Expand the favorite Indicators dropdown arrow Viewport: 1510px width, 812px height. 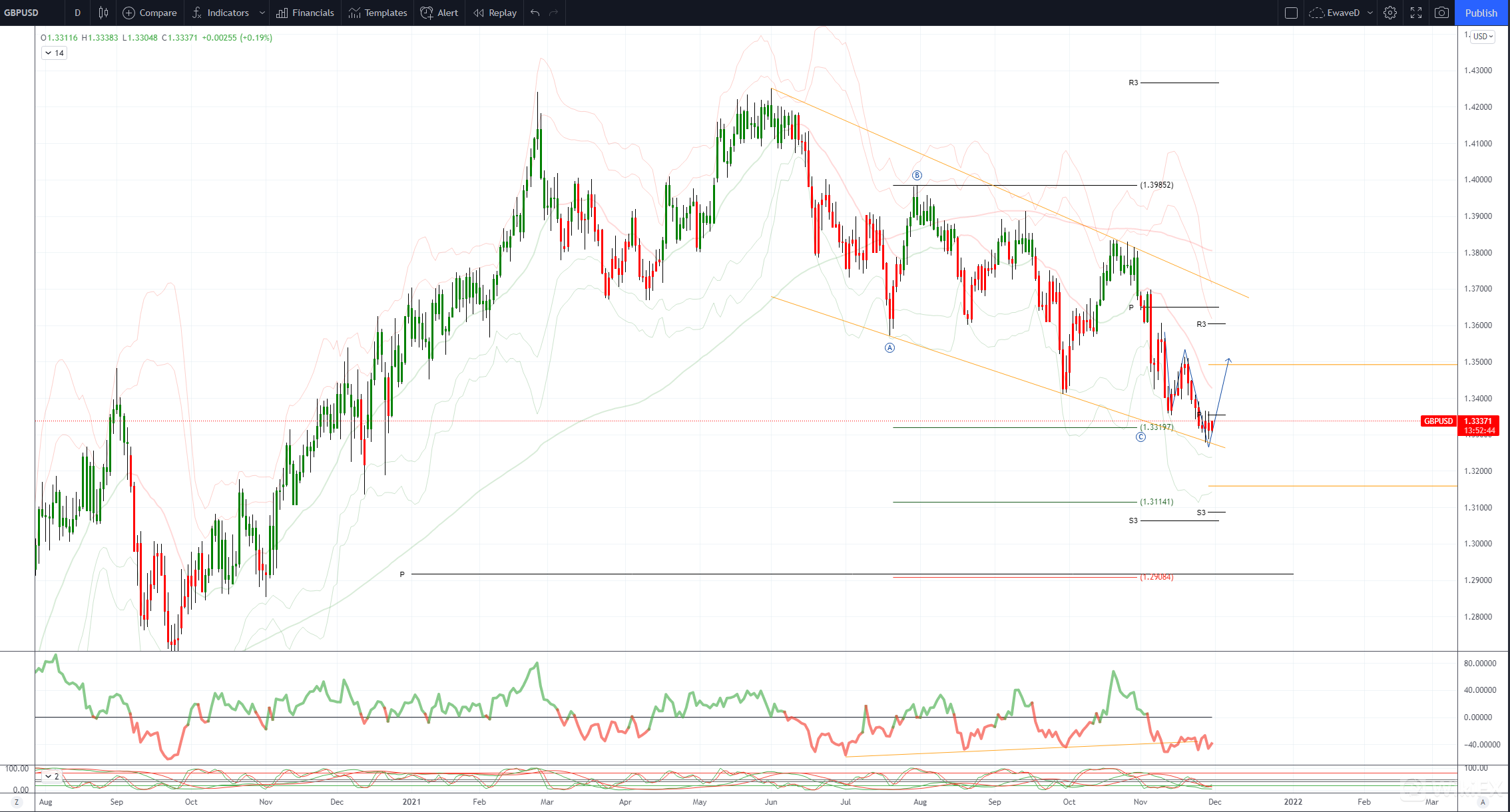(262, 13)
